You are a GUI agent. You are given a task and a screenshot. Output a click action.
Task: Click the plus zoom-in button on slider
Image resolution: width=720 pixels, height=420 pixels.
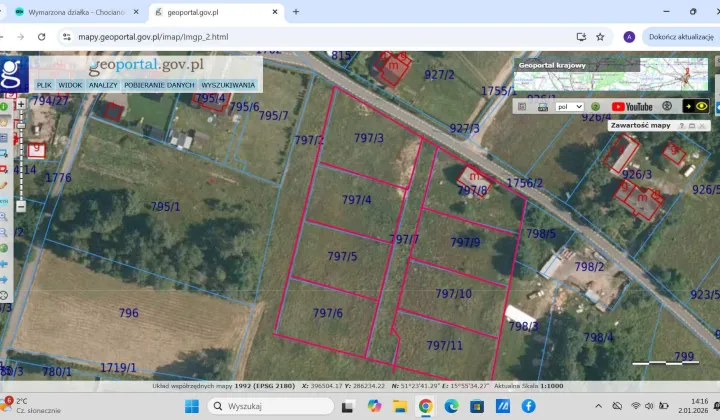click(x=21, y=104)
